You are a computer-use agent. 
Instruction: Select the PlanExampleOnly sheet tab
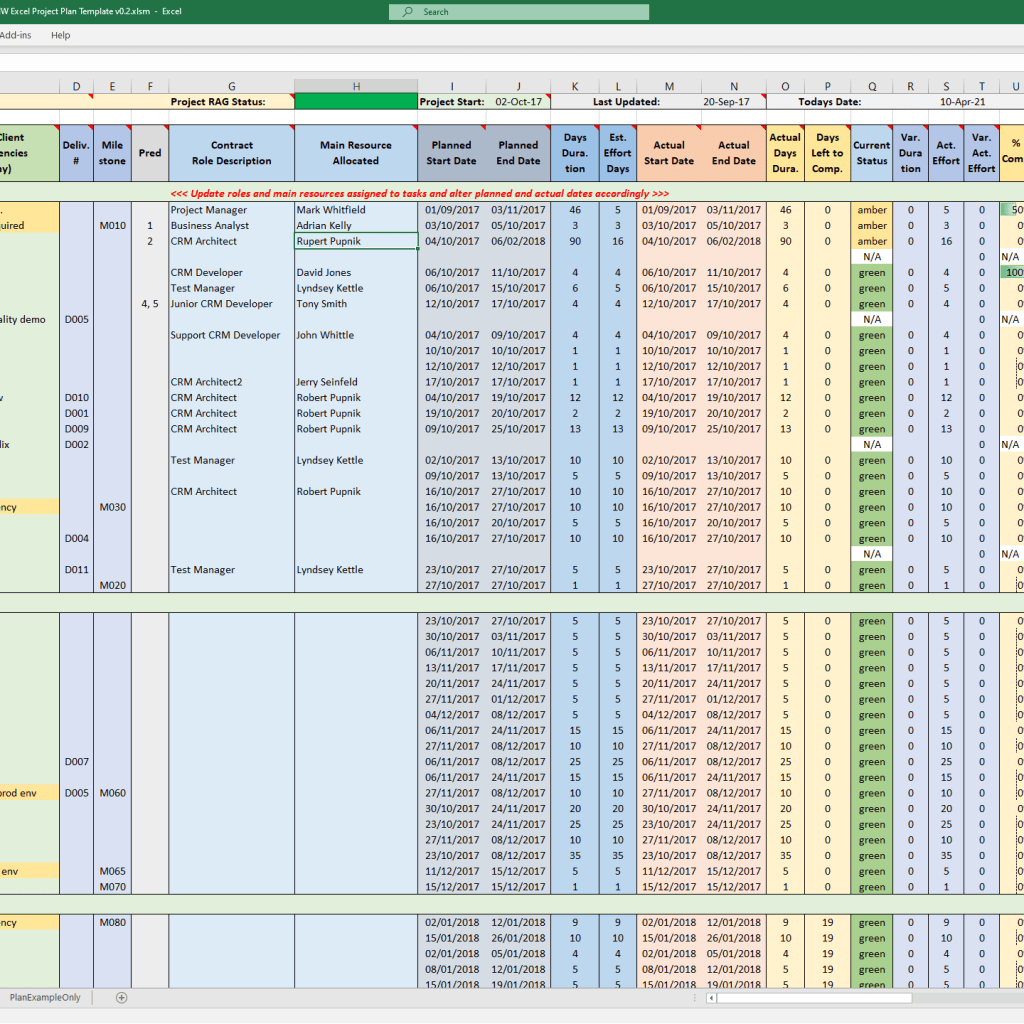pos(45,997)
